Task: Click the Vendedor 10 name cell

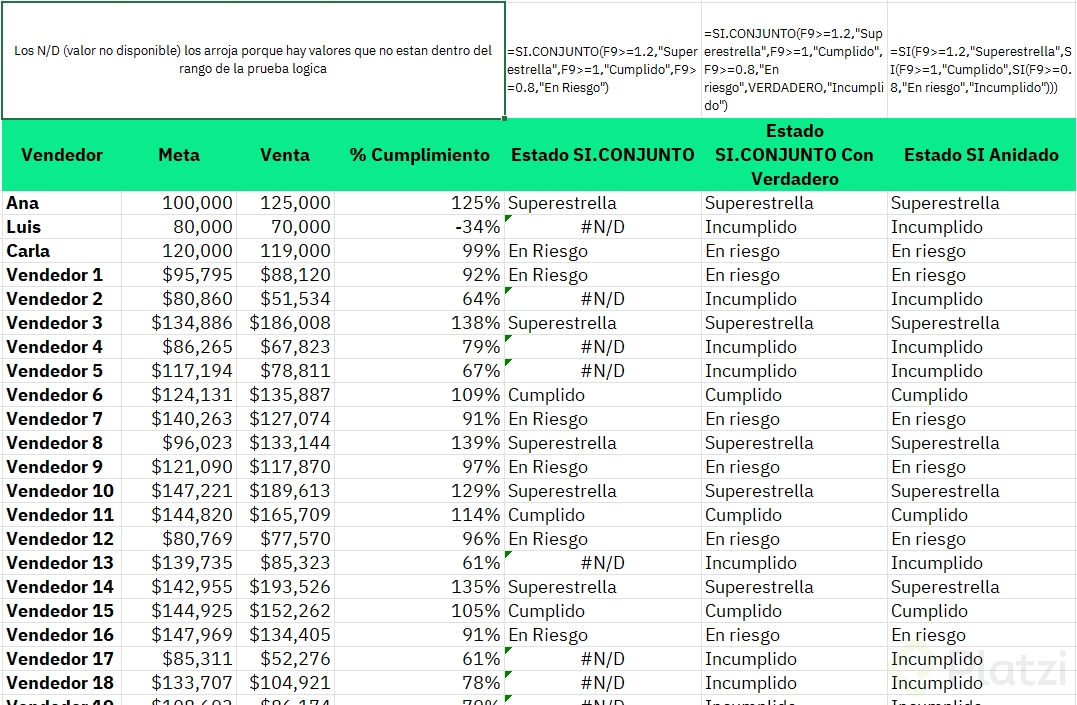Action: coord(62,491)
